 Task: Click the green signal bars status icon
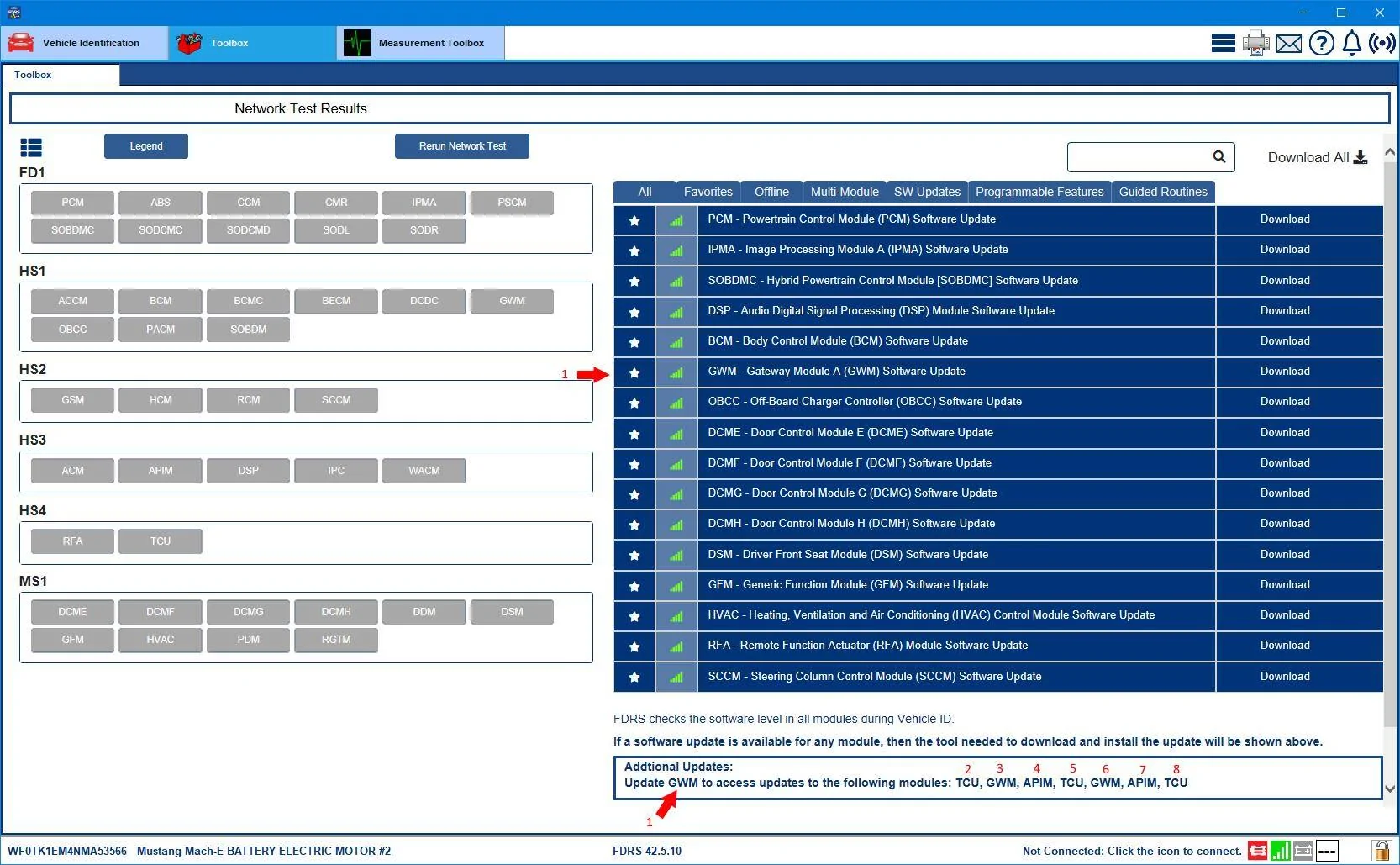coord(1280,851)
